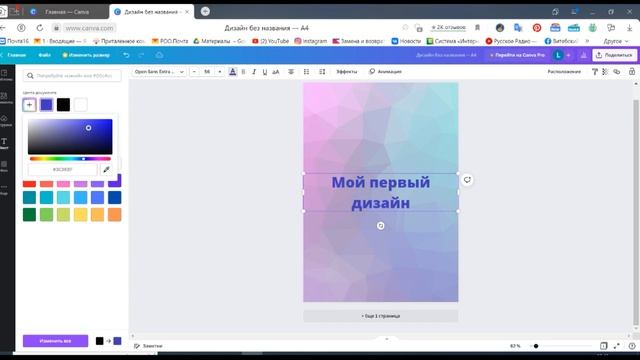Screen dimensions: 640x360
Task: Apply bulleted list to text
Action: 307,72
